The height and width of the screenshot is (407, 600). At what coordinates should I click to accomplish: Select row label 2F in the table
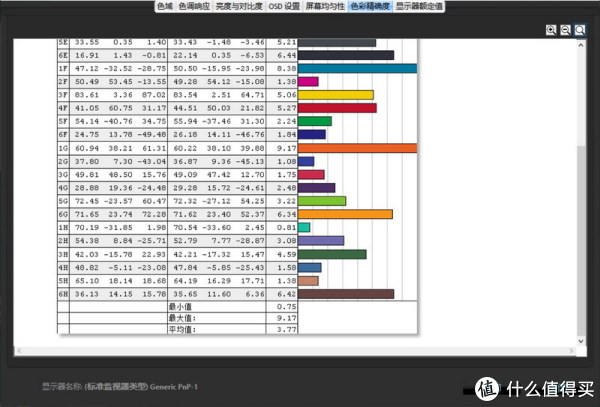coord(63,81)
